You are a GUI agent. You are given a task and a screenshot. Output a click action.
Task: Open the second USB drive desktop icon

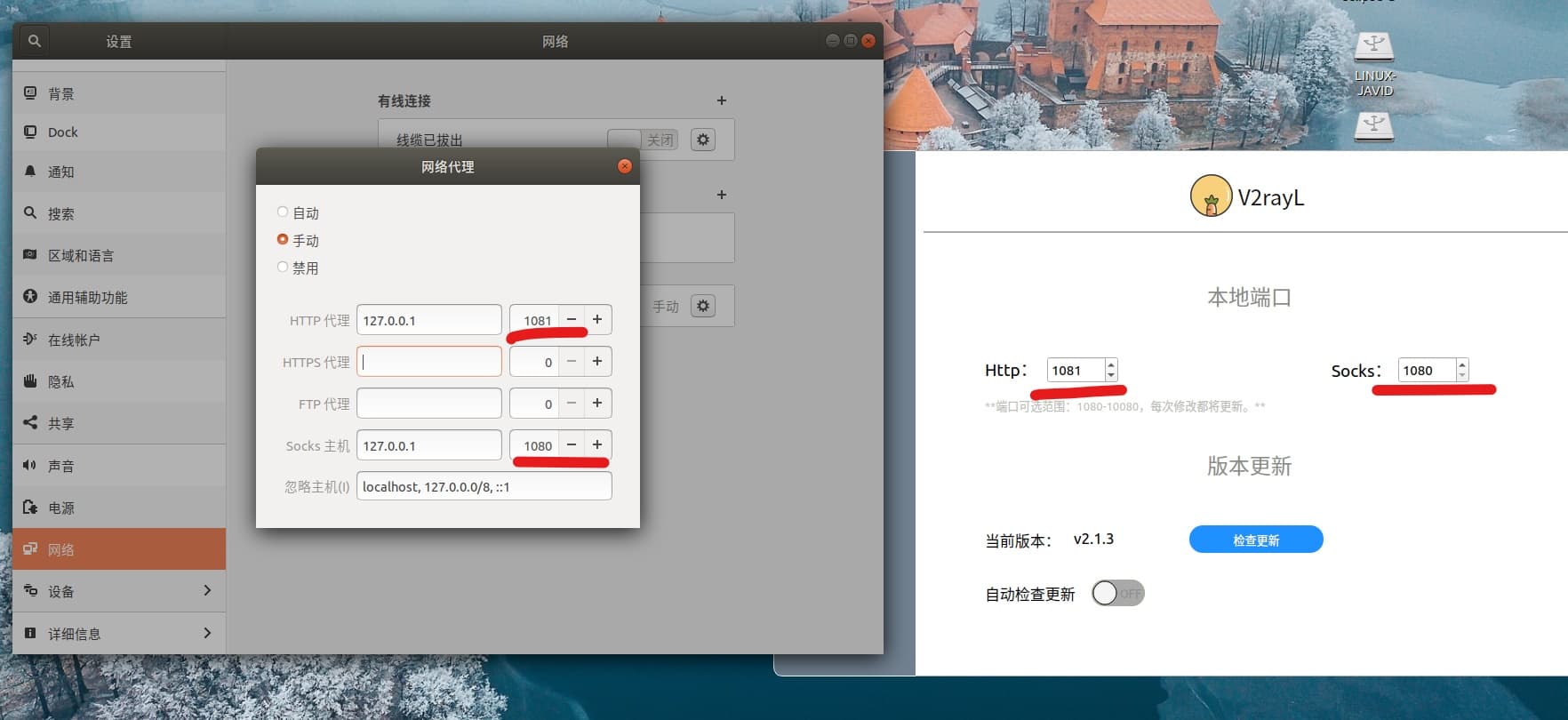coord(1374,126)
